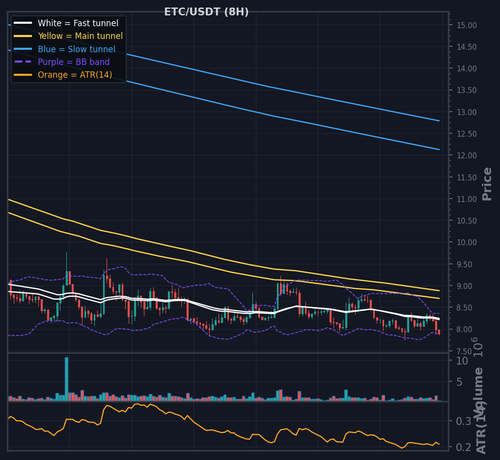This screenshot has width=500, height=460.
Task: Click the 8.00 price axis label
Action: (464, 329)
